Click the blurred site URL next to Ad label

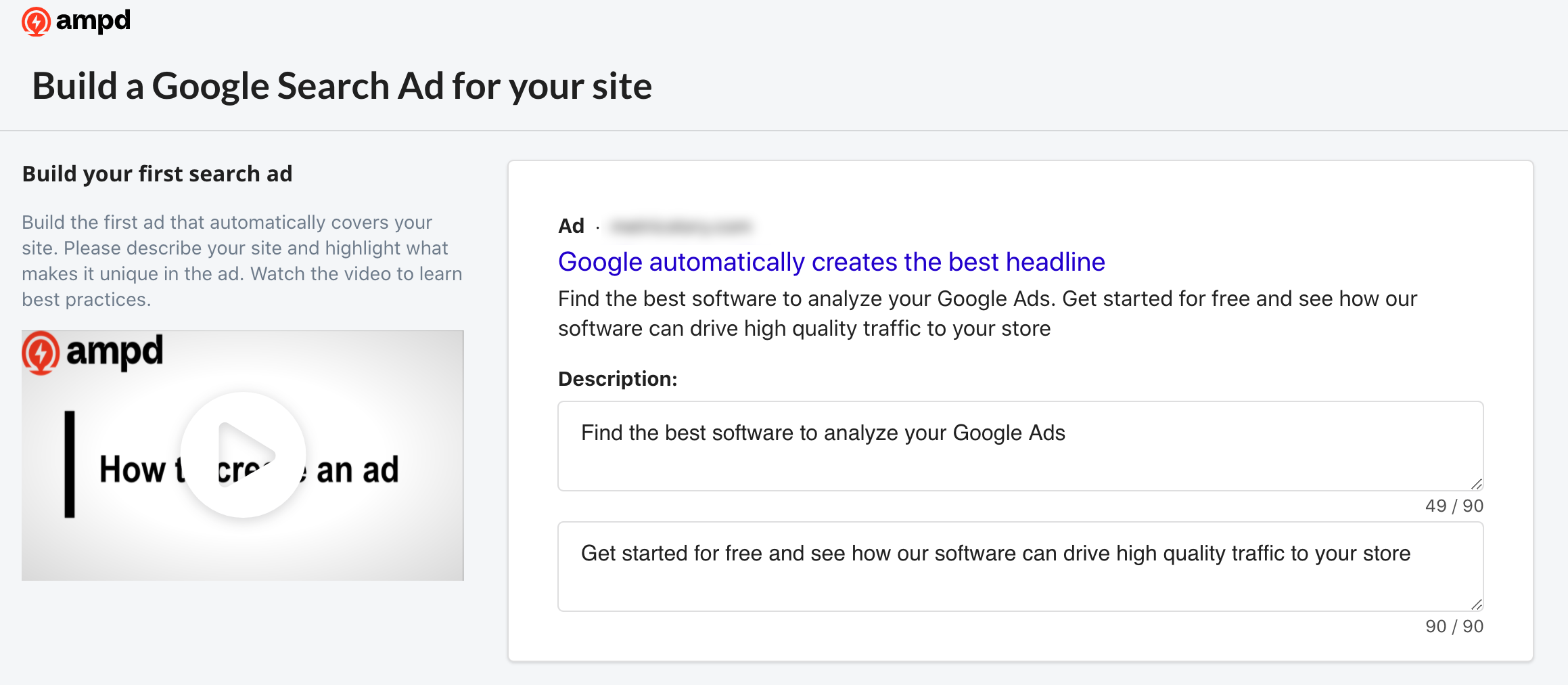(681, 226)
